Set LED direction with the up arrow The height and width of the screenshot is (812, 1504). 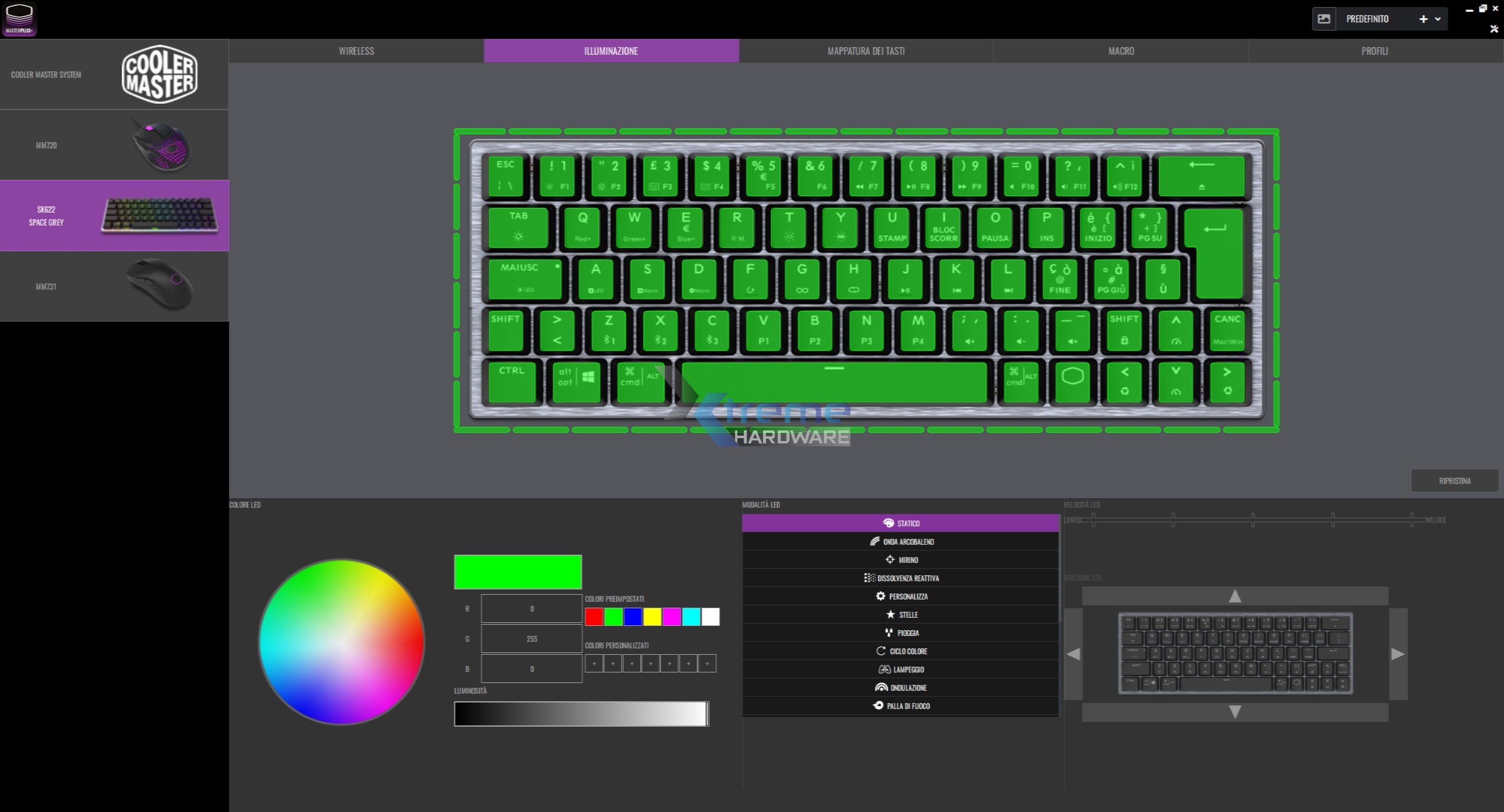[x=1235, y=596]
